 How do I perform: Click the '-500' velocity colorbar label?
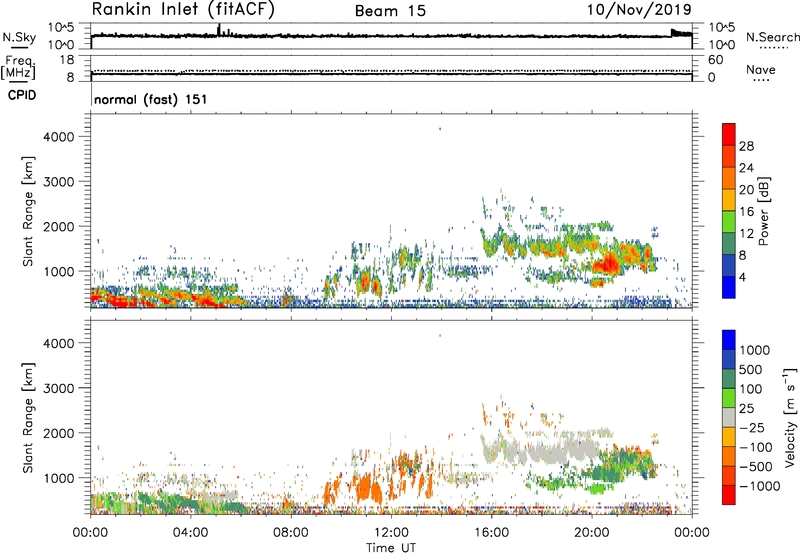tap(755, 467)
